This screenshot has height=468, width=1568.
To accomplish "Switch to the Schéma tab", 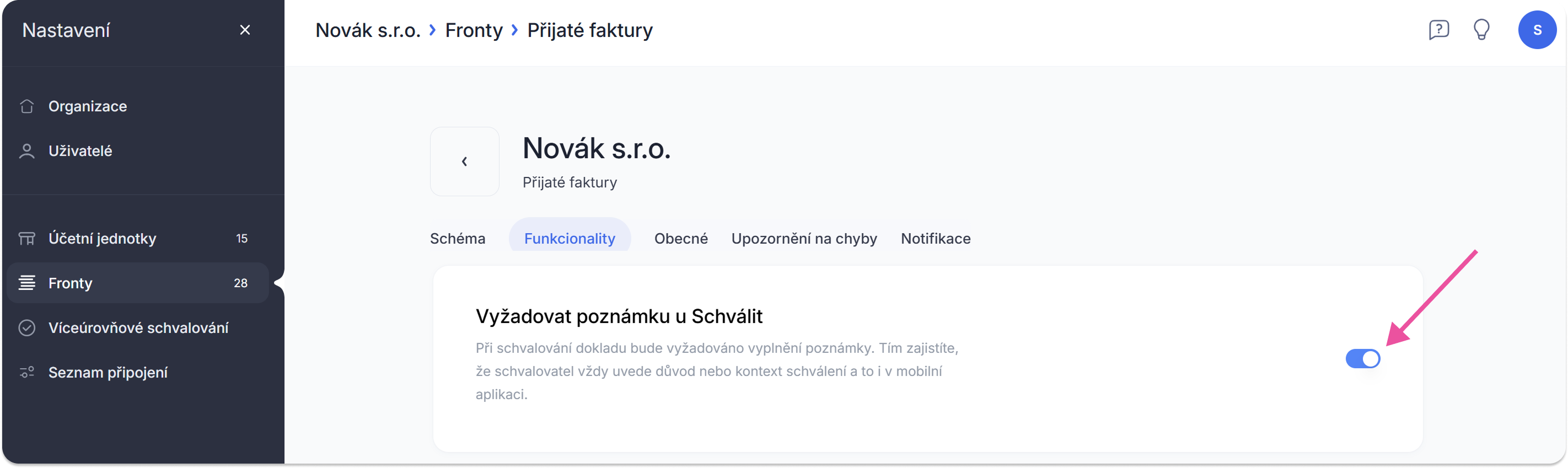I will [458, 239].
